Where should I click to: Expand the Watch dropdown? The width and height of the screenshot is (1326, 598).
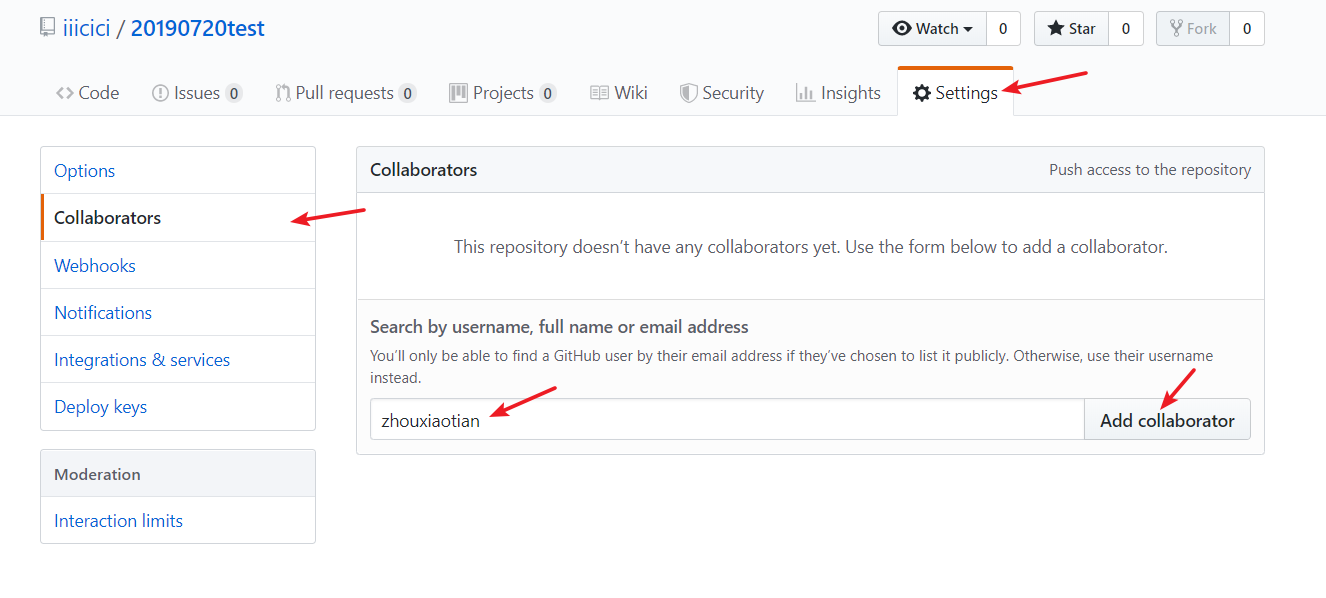932,29
